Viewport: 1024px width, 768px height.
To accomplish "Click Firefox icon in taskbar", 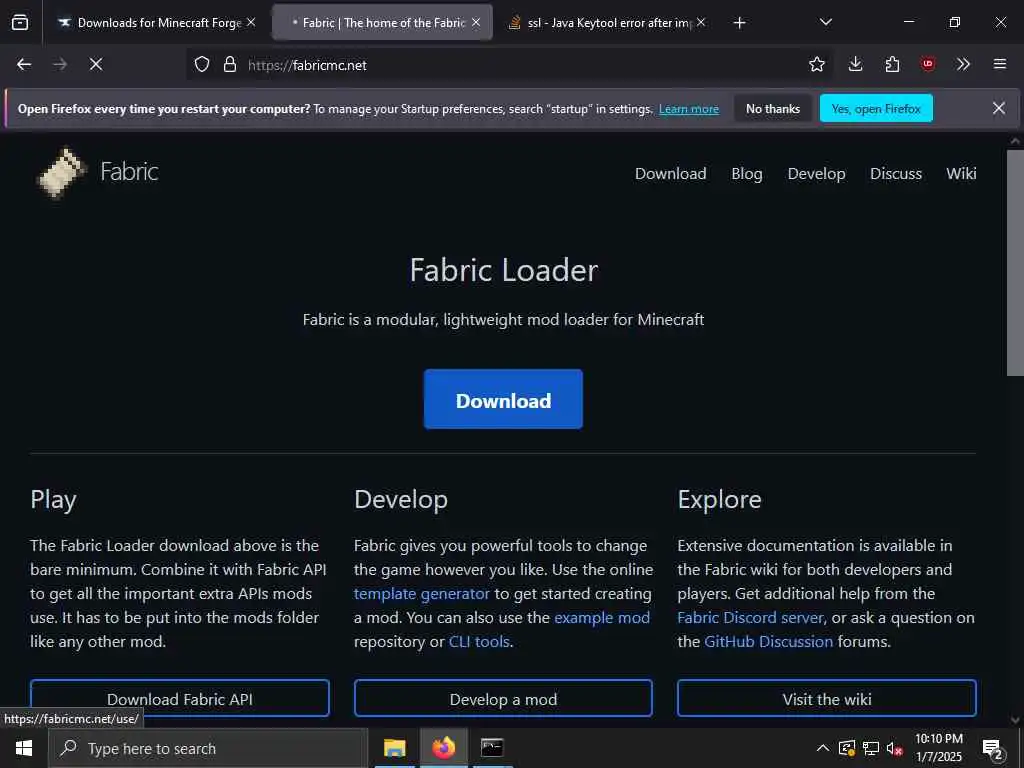I will (443, 748).
